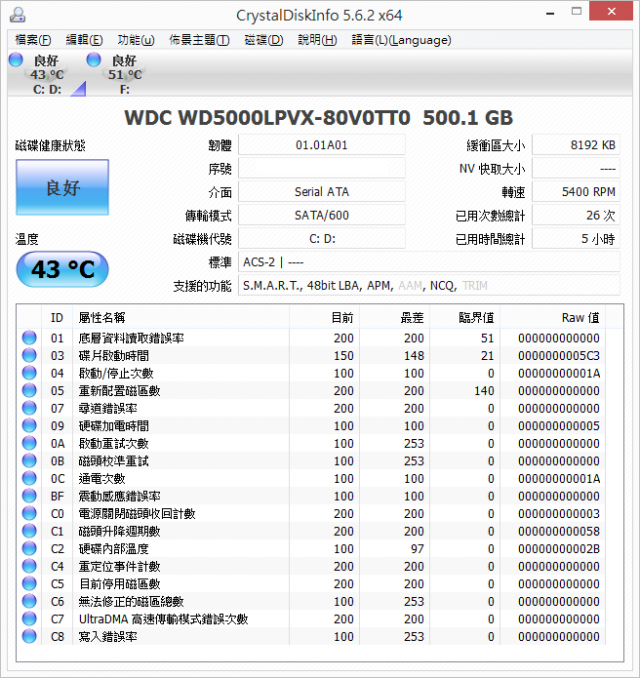Click the status orb for attribute C8
640x679 pixels.
tap(29, 636)
